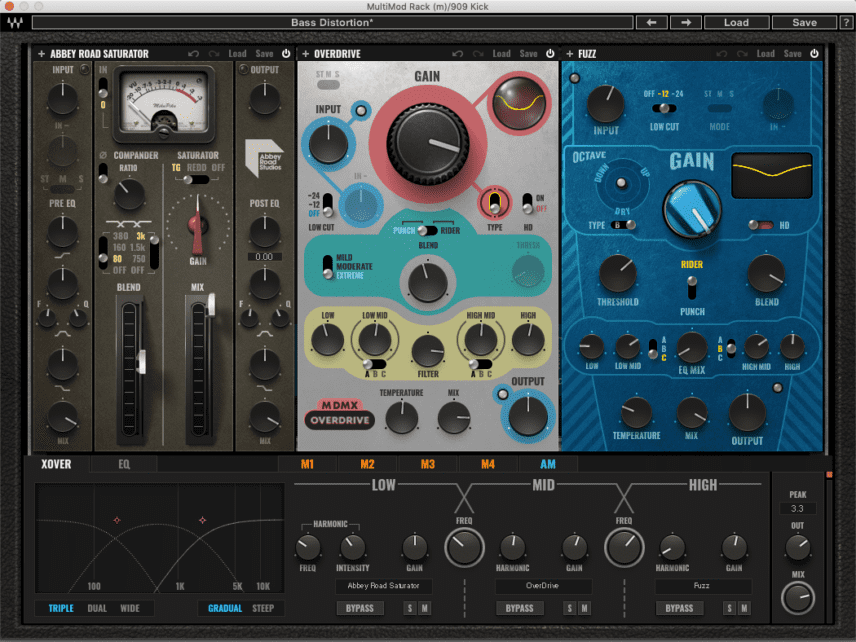Click the Fuzz waveform display screen
The width and height of the screenshot is (856, 642).
[772, 175]
